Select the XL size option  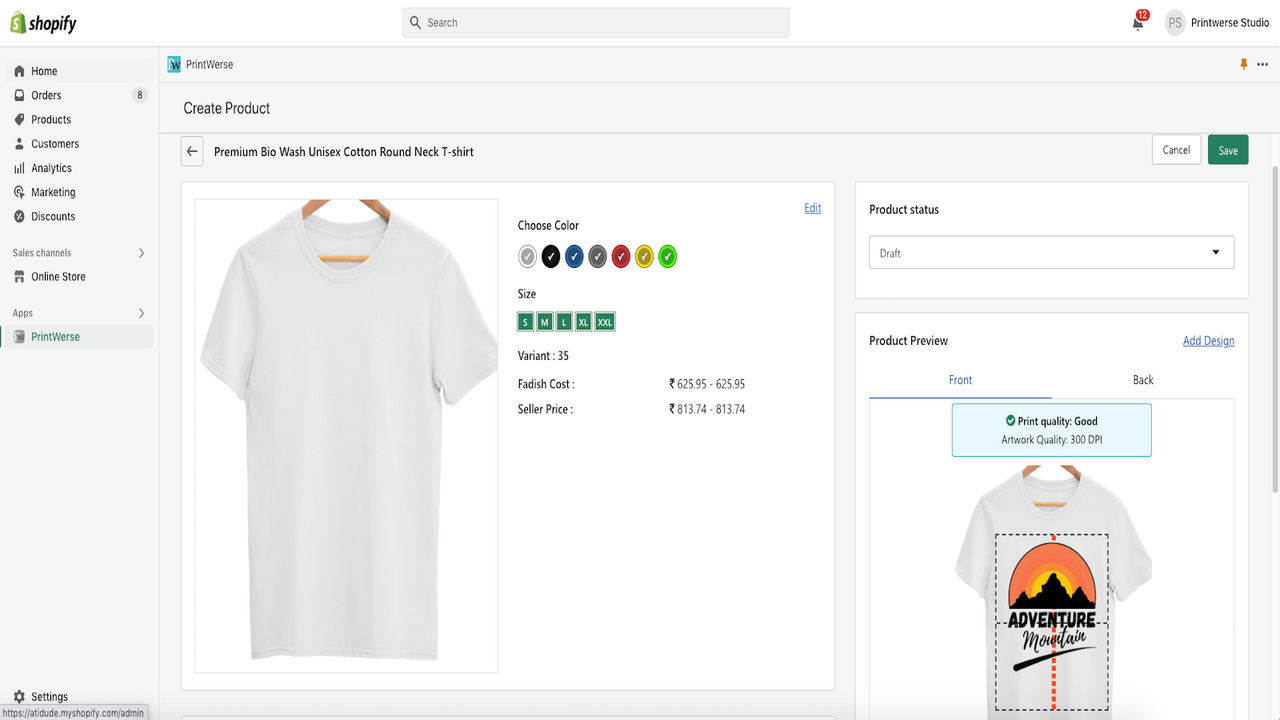584,321
